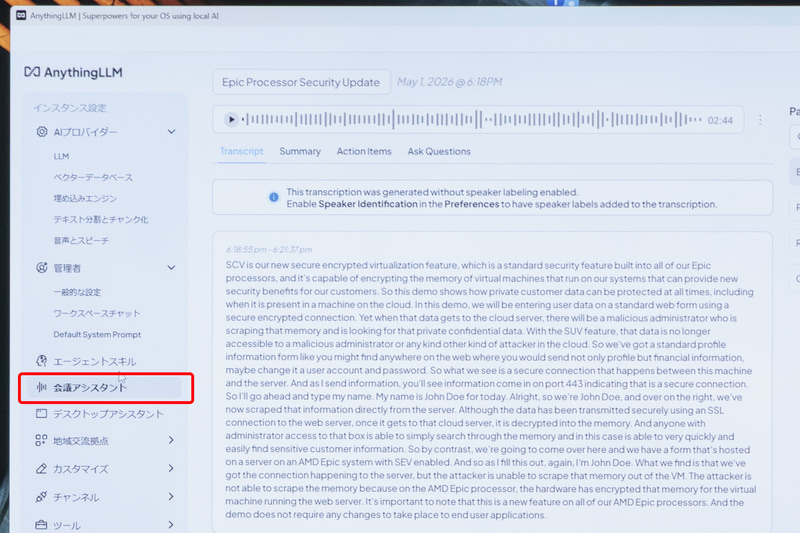Click the Speaker Identification text in notice
The image size is (800, 533).
click(x=368, y=204)
